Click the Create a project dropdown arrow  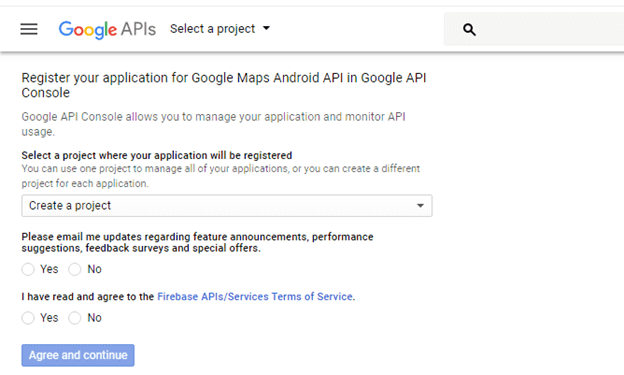pyautogui.click(x=420, y=205)
